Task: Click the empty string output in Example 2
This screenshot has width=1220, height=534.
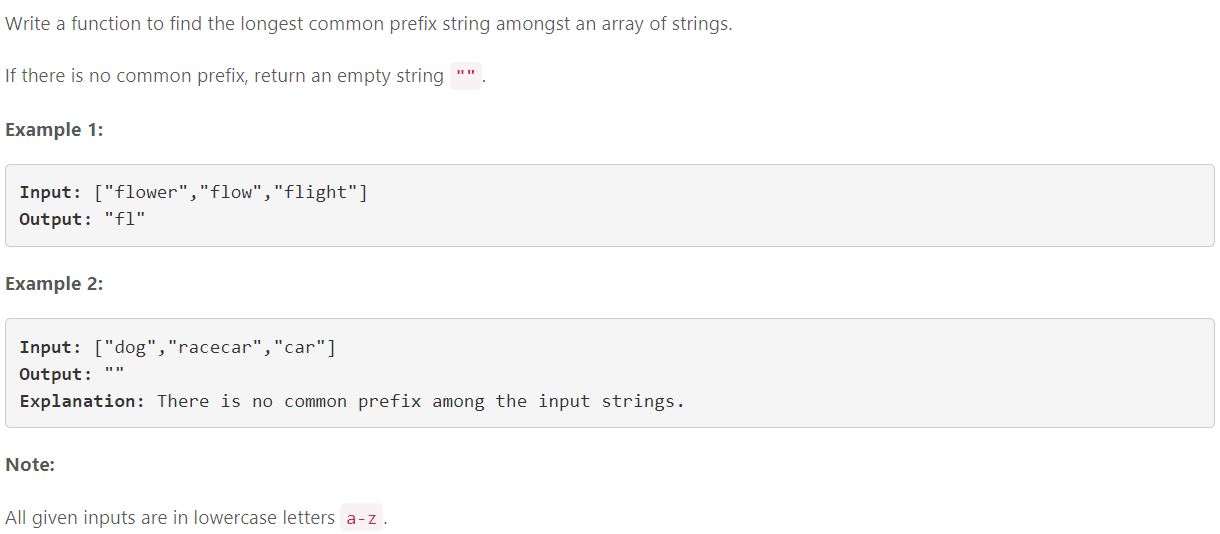Action: (114, 373)
